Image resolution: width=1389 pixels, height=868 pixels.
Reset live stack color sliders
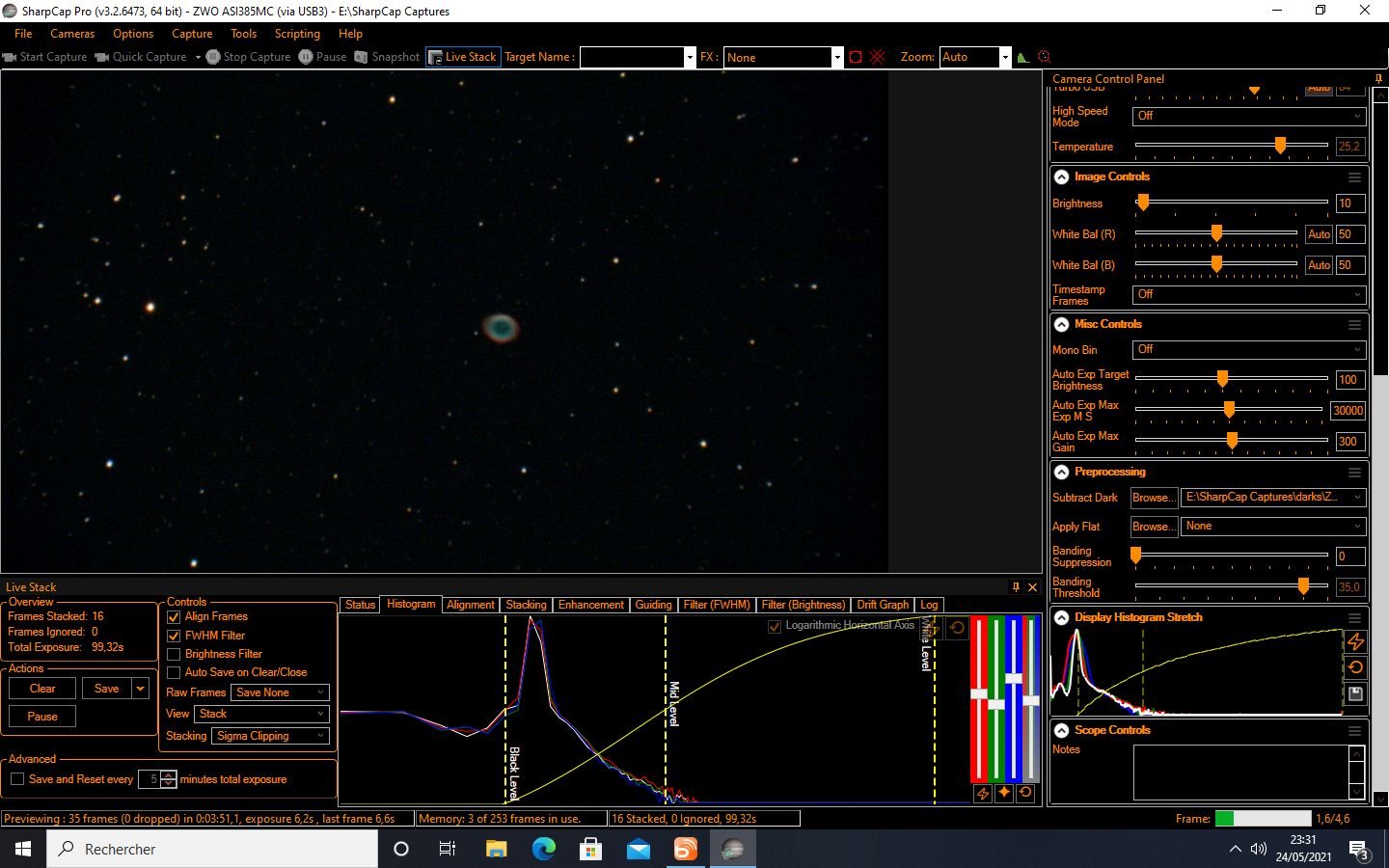[1025, 793]
